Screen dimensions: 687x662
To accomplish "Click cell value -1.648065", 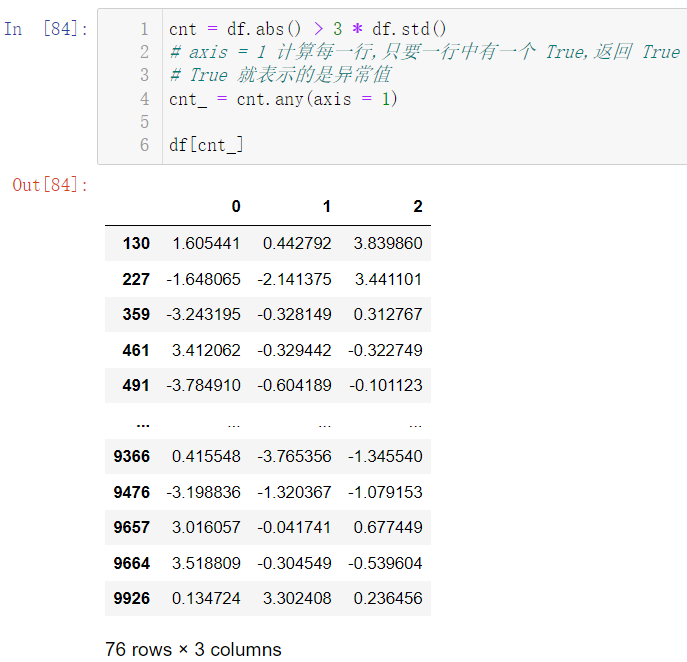I will tap(204, 280).
